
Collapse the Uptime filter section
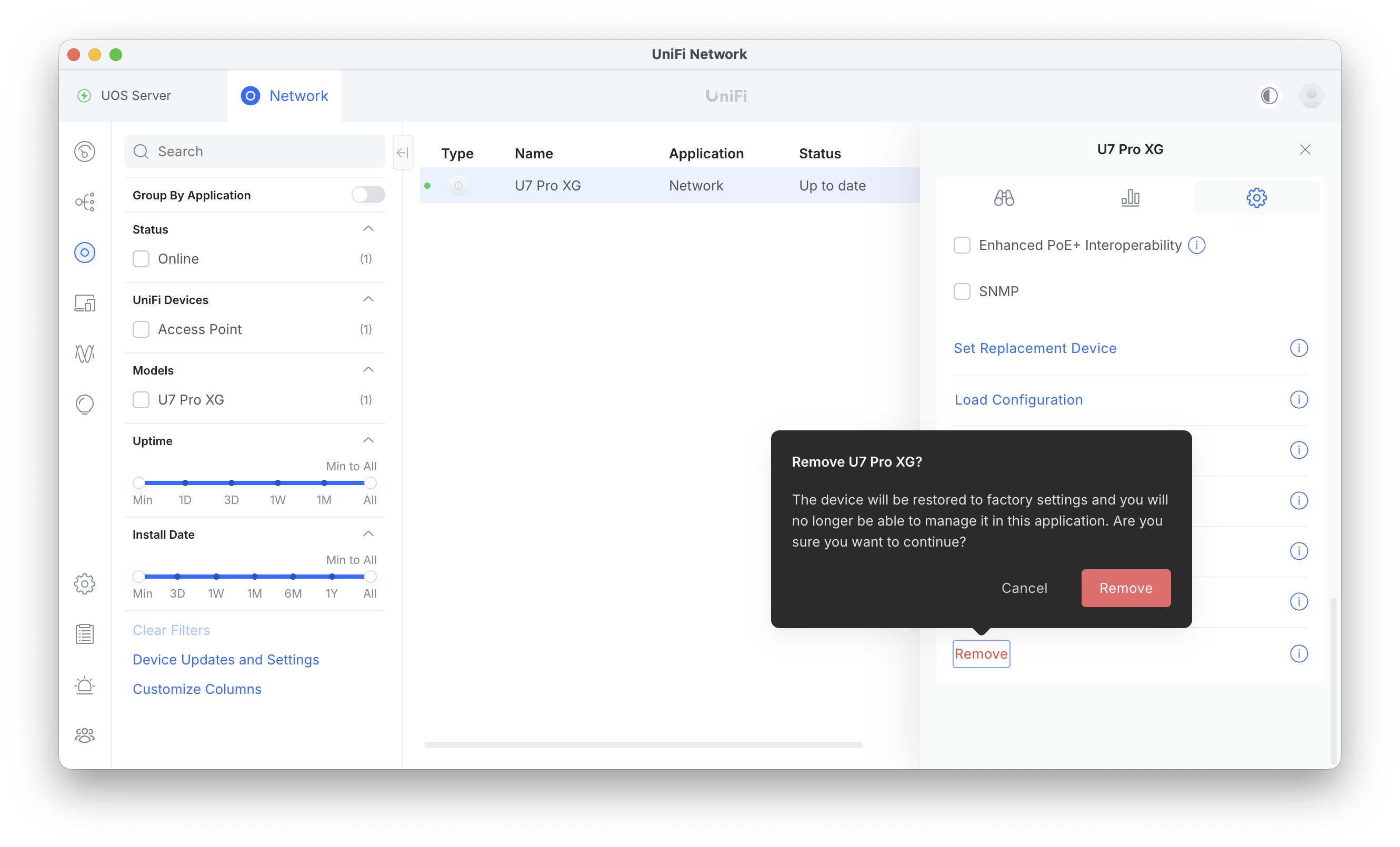(x=368, y=440)
